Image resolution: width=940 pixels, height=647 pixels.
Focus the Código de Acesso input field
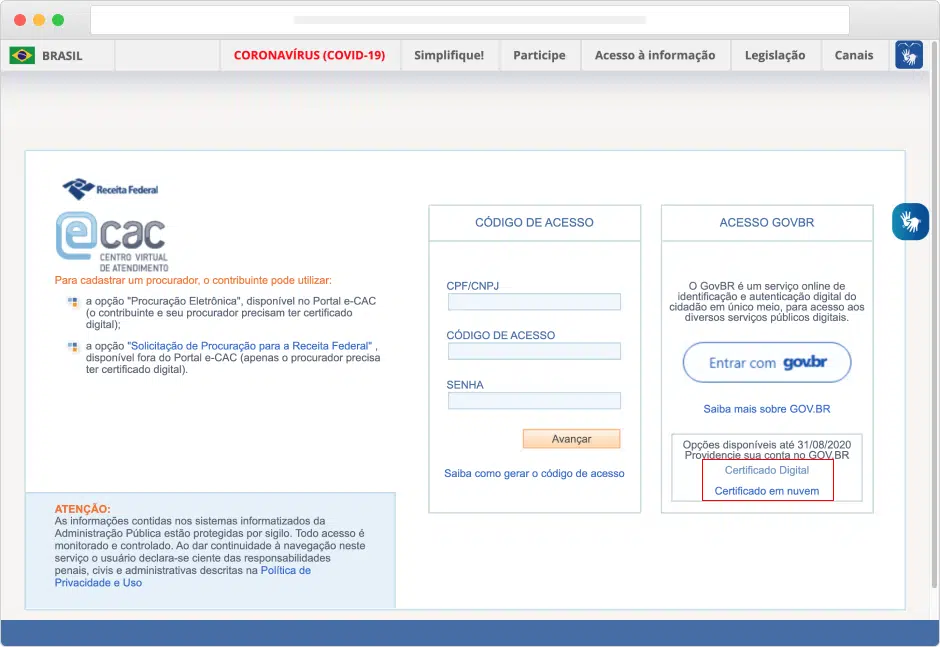[534, 351]
